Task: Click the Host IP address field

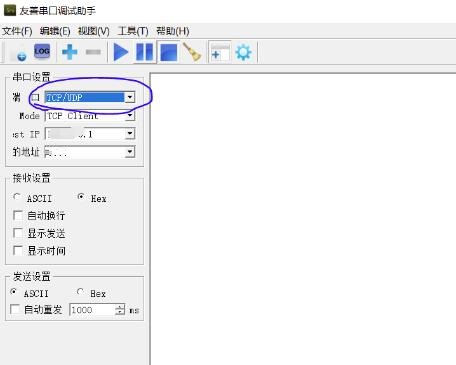Action: click(90, 134)
